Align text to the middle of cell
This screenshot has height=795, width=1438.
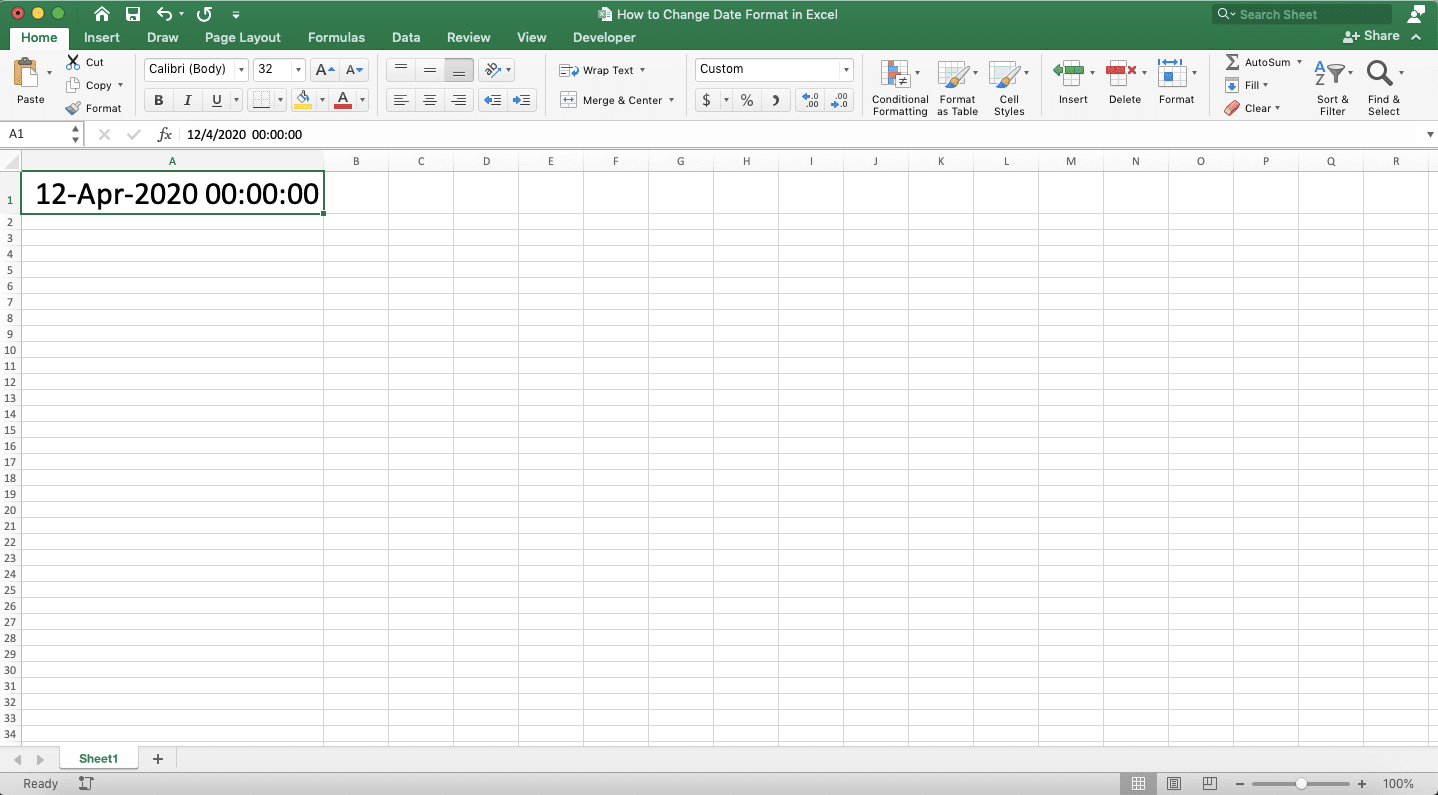click(x=430, y=70)
